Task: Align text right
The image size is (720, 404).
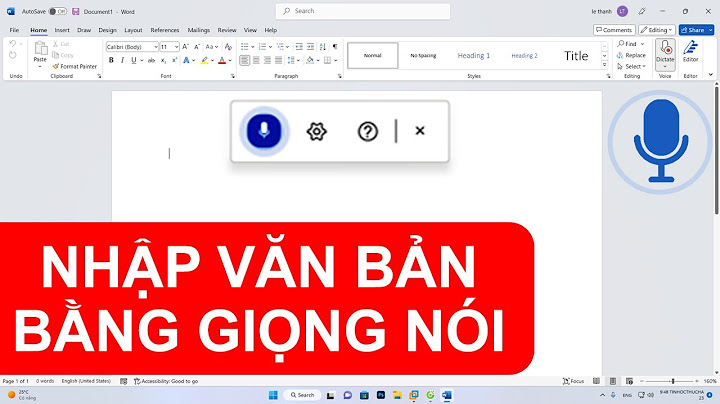Action: [267, 60]
